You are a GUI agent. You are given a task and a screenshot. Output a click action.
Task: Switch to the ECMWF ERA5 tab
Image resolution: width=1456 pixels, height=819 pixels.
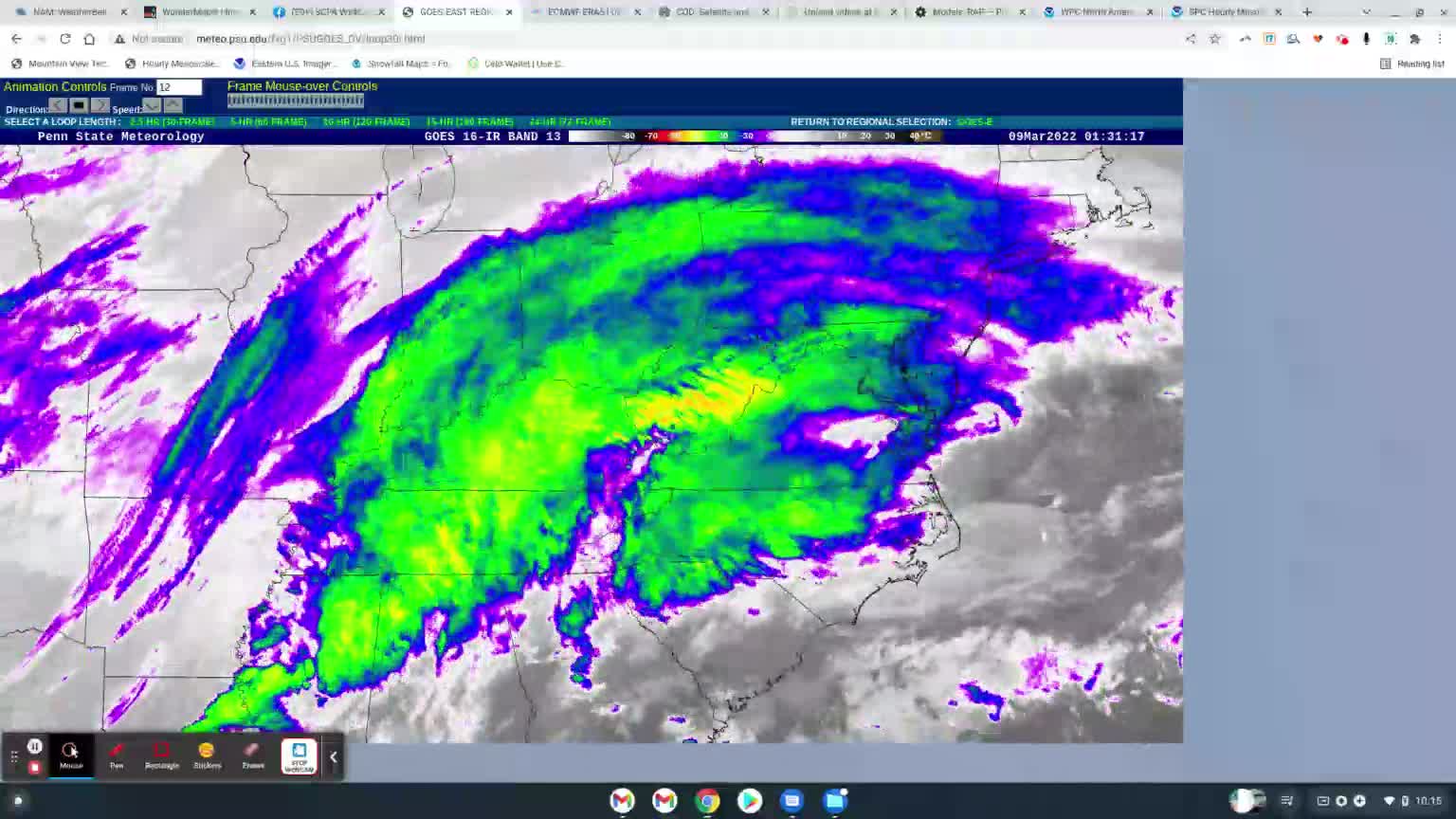(x=583, y=11)
